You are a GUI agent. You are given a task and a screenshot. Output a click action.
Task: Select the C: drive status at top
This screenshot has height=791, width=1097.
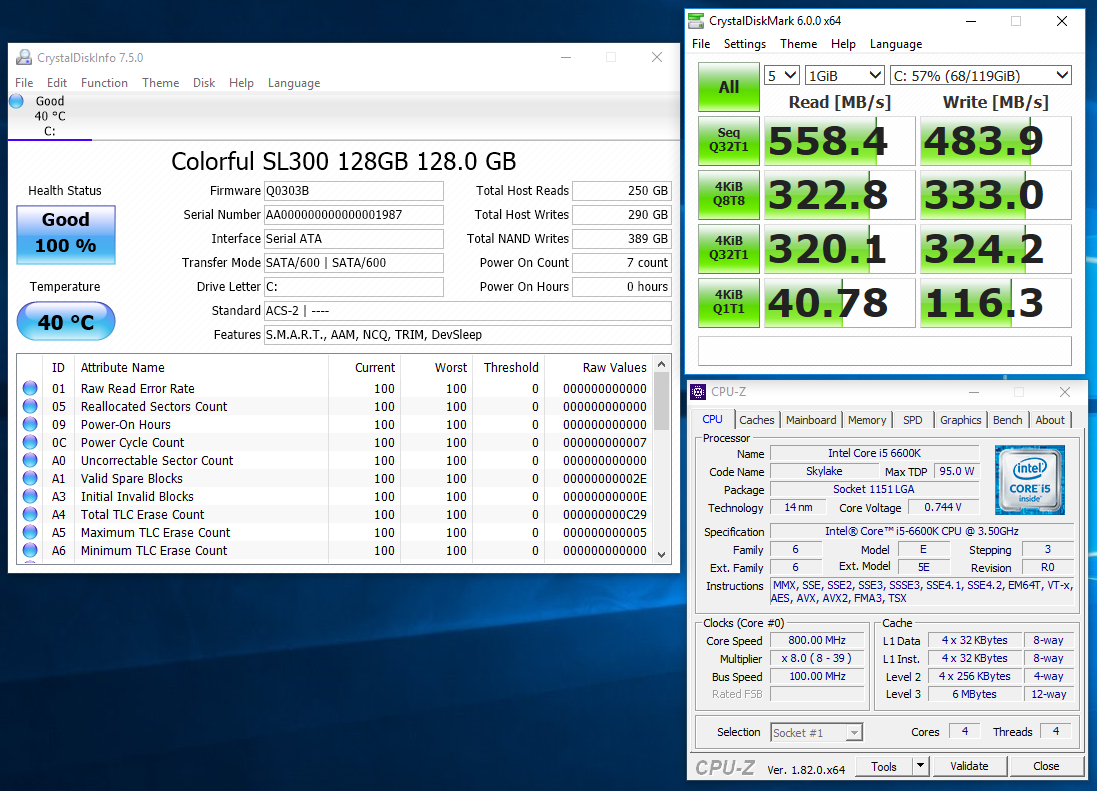coord(49,116)
